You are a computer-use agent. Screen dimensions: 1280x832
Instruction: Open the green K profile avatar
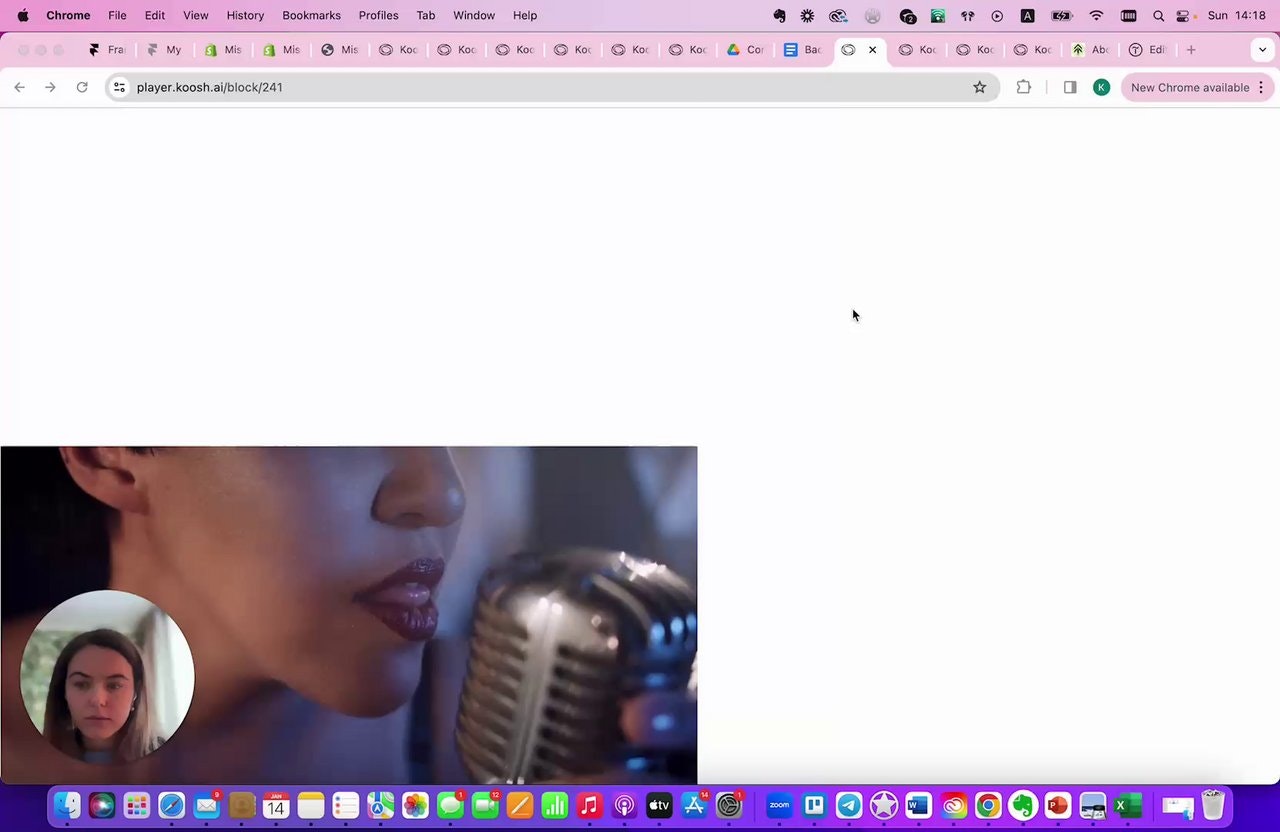coord(1101,87)
